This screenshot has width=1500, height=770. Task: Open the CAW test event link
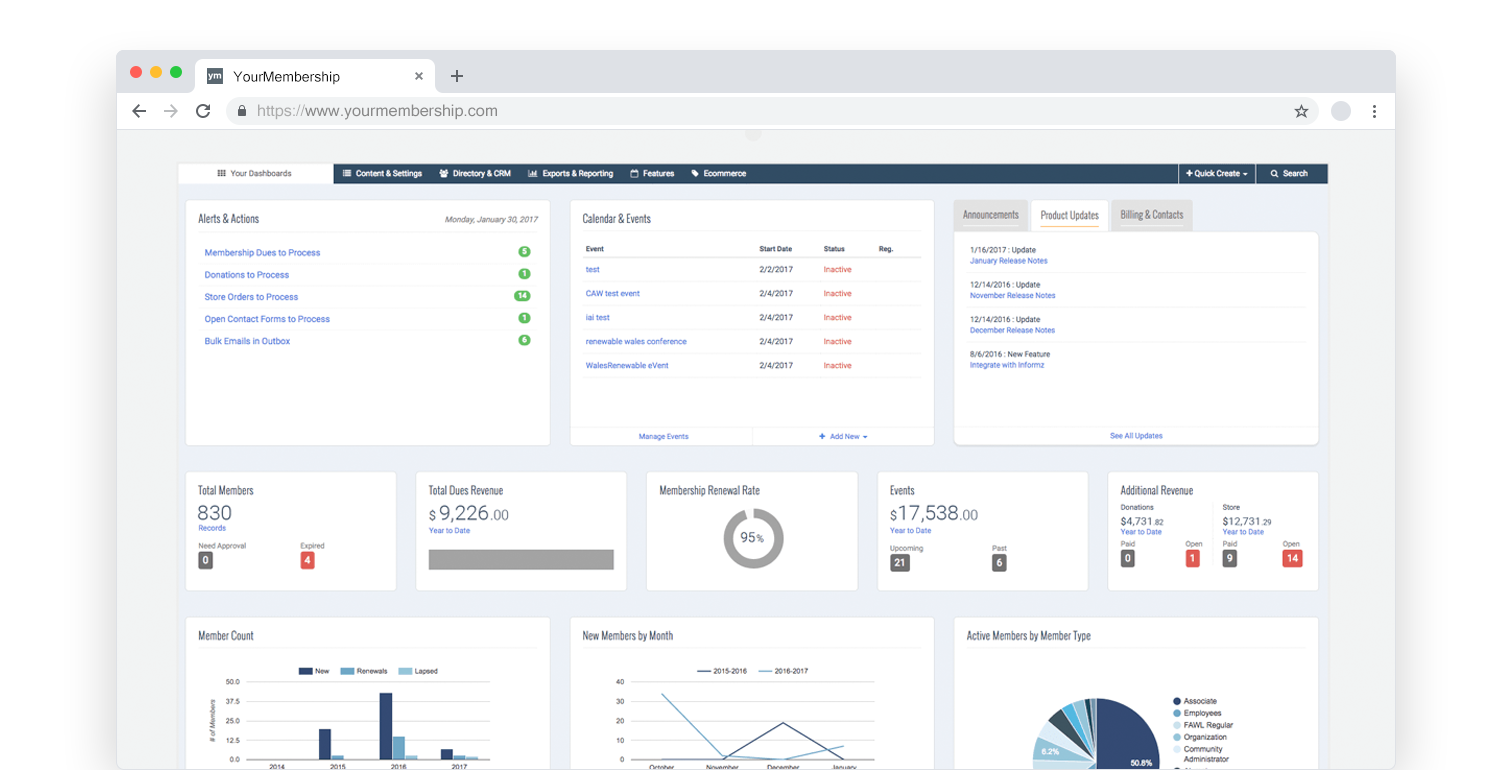[613, 293]
